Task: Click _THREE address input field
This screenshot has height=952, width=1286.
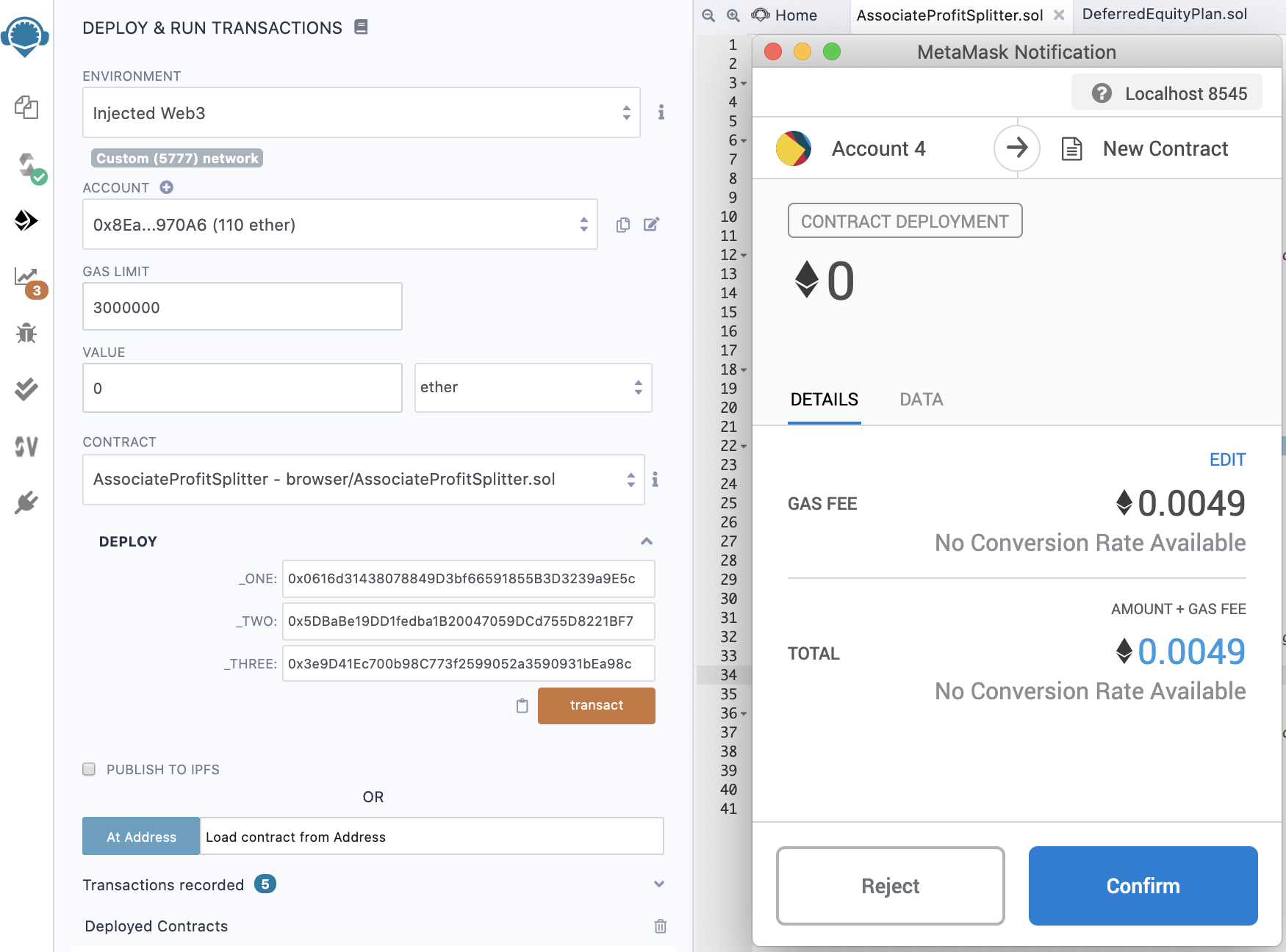Action: pyautogui.click(x=469, y=664)
